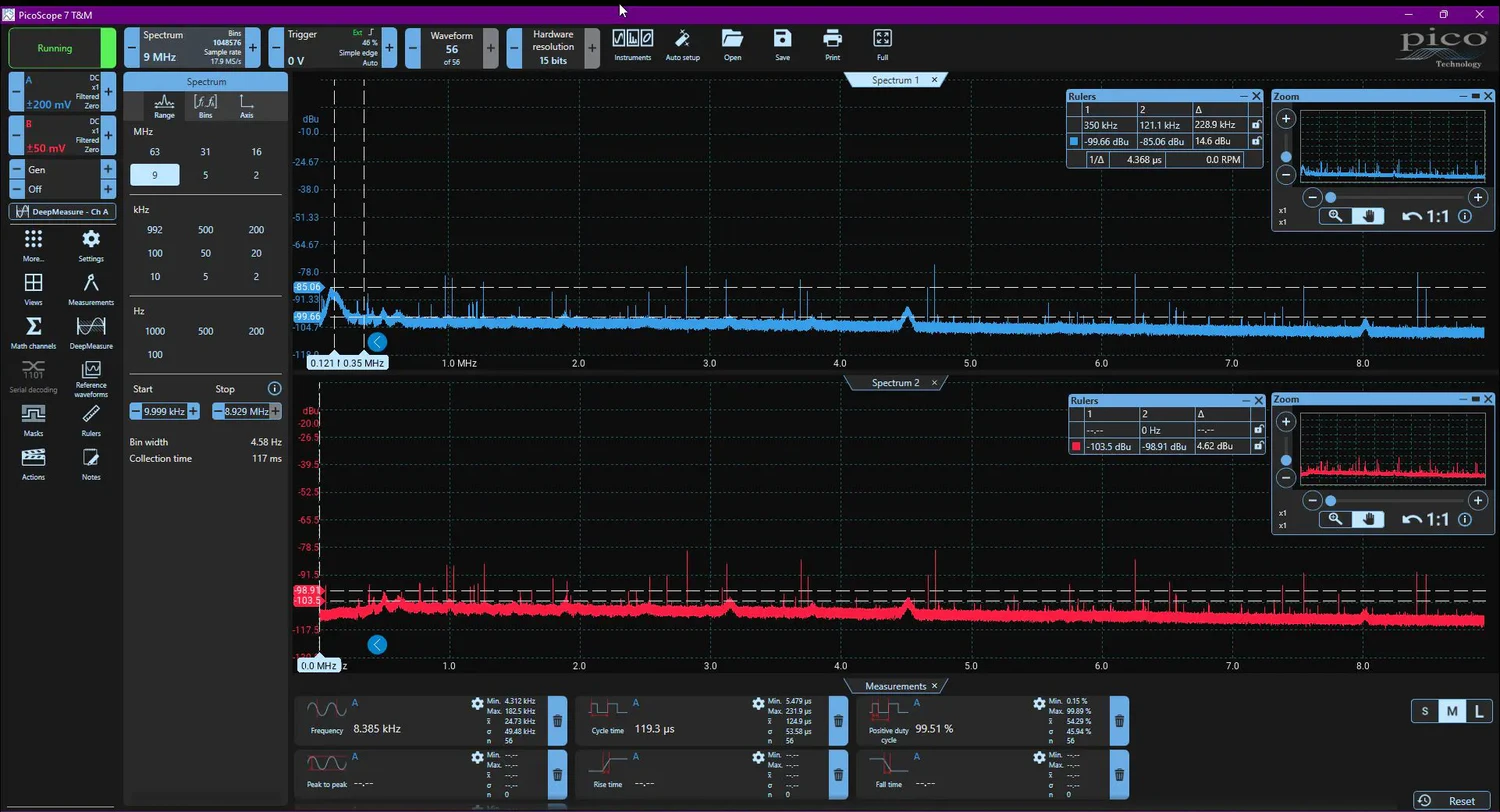Switch to the Bins tab

pos(205,104)
